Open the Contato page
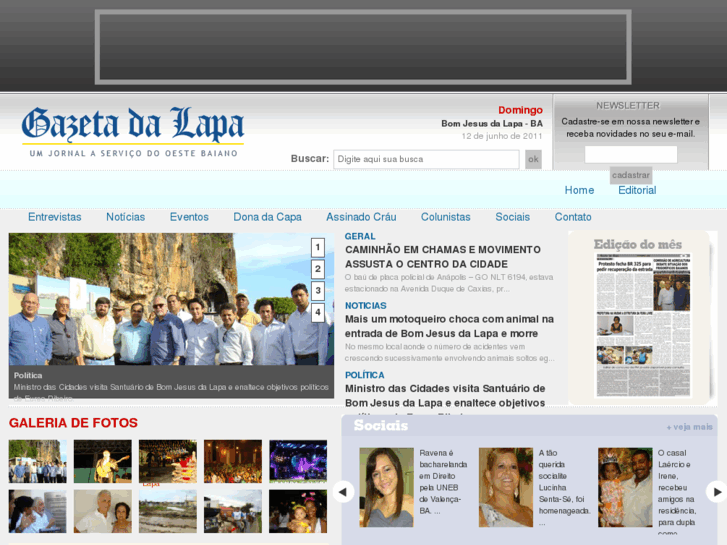The height and width of the screenshot is (545, 727). coord(573,217)
